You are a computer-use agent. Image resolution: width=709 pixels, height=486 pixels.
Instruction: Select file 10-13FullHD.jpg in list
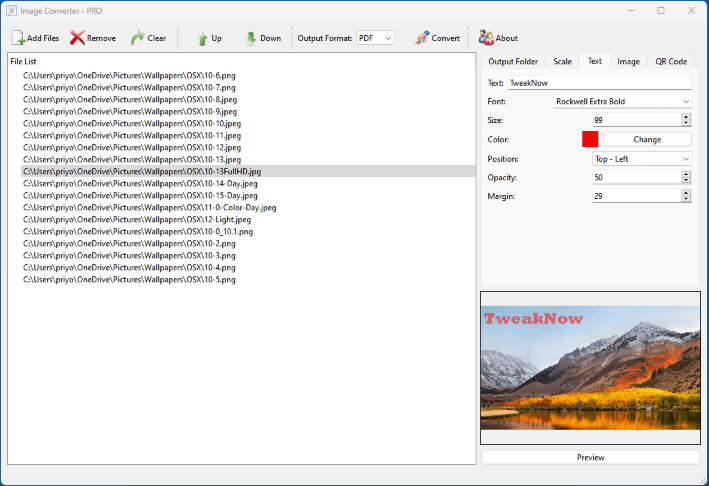(x=248, y=171)
